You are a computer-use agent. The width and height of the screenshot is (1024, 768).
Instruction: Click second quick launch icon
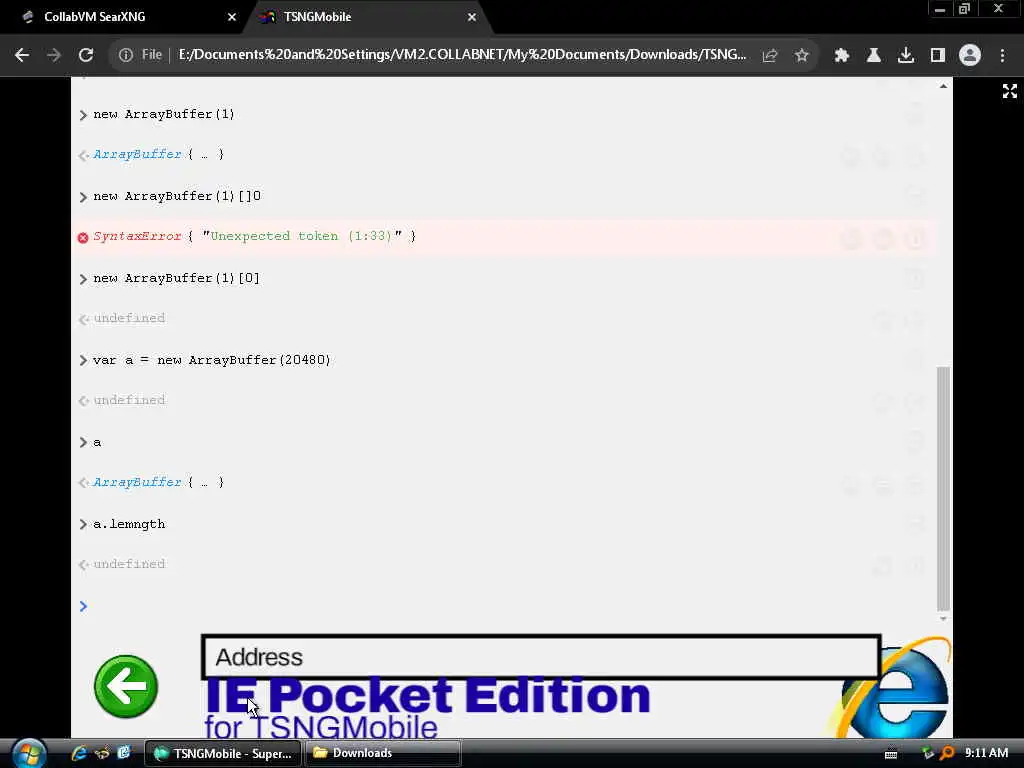[102, 753]
